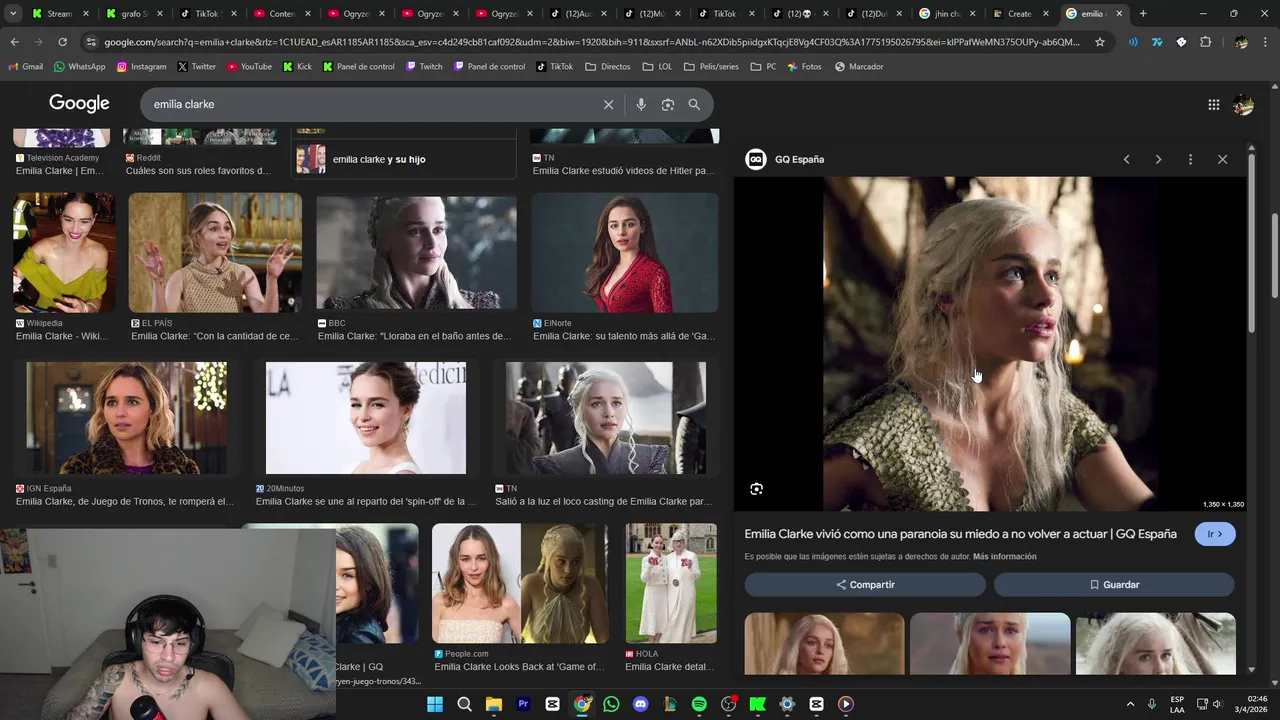The width and height of the screenshot is (1280, 720).
Task: Open the Twitter bookmark
Action: [196, 66]
